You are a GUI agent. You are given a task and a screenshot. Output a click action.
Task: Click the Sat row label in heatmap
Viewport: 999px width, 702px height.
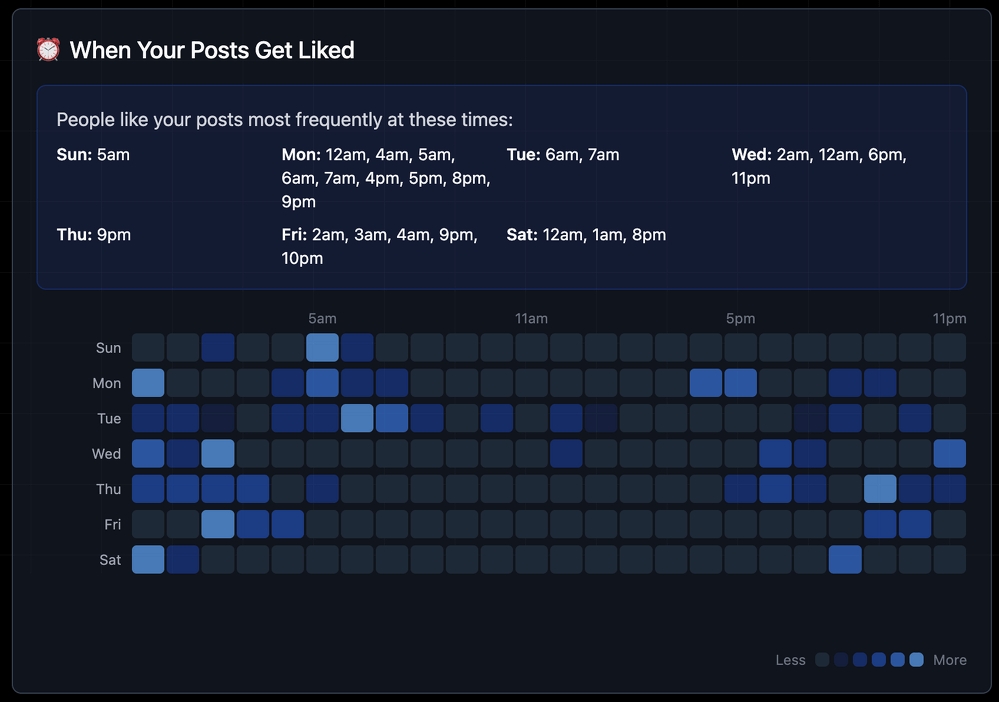click(110, 560)
